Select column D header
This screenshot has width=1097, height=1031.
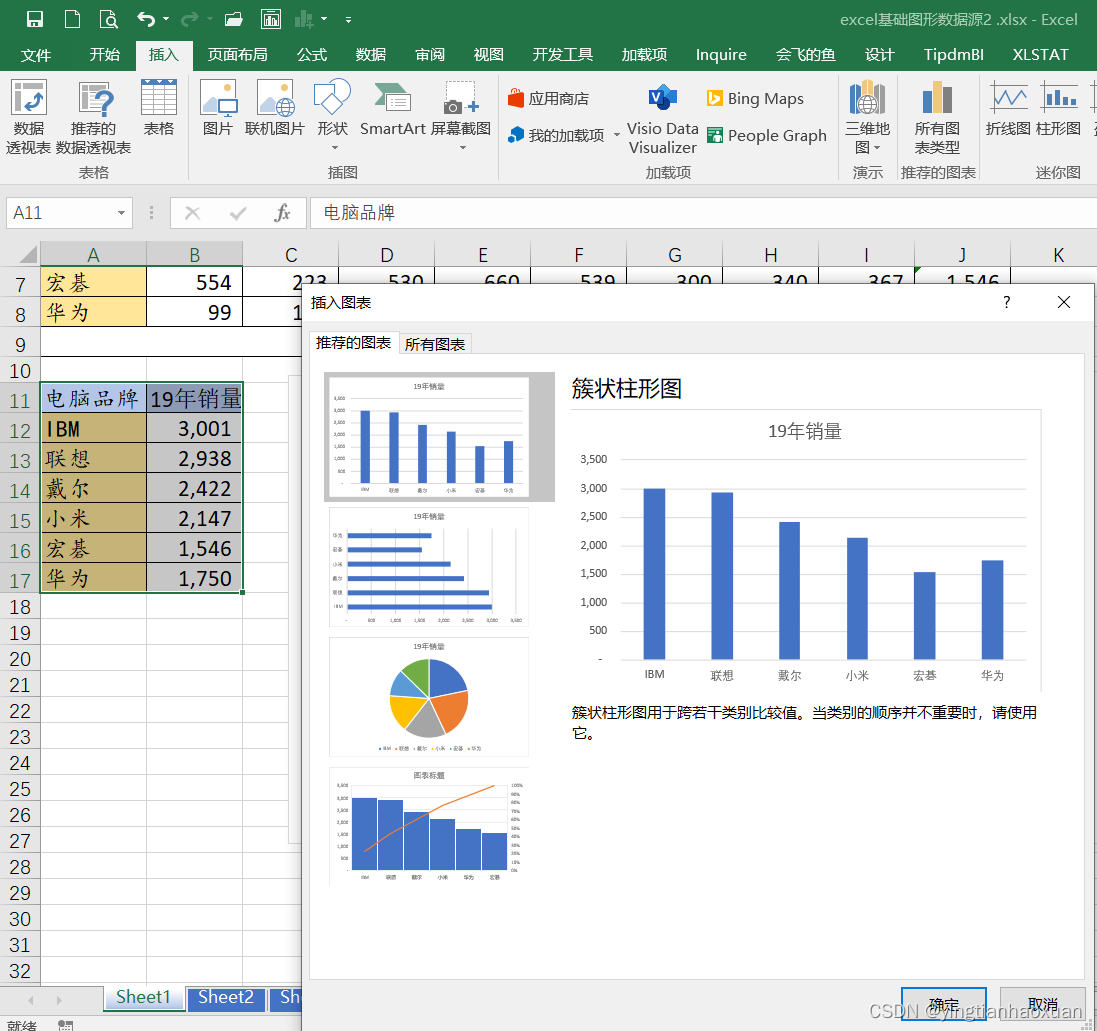(386, 255)
